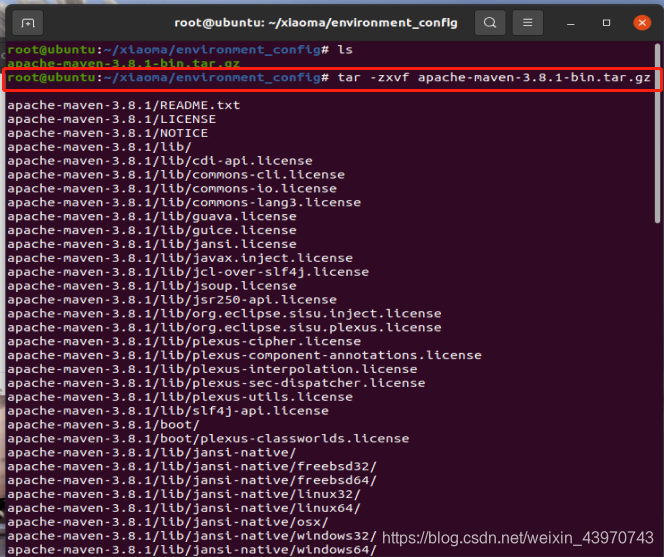Select the plexus-cipher.license line
Image resolution: width=664 pixels, height=557 pixels.
(184, 341)
